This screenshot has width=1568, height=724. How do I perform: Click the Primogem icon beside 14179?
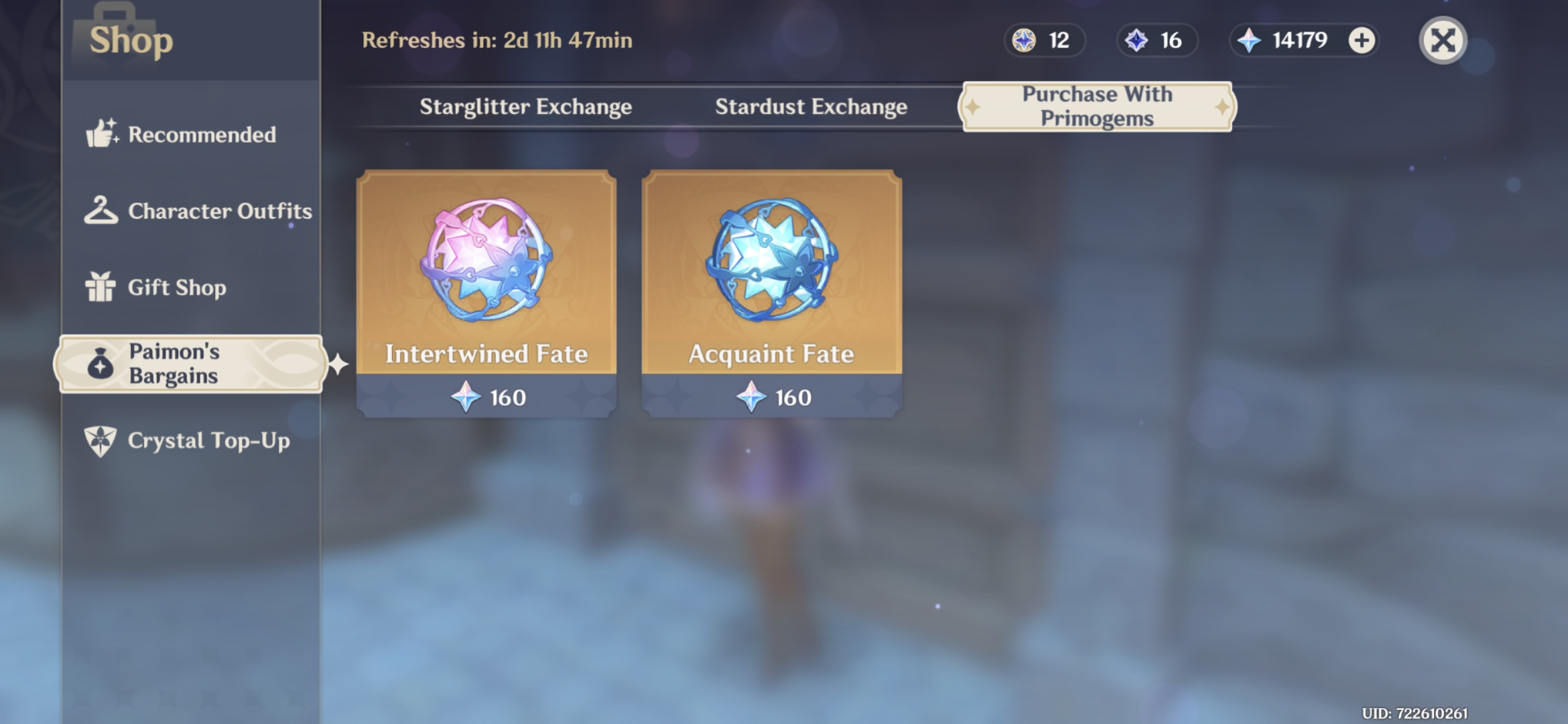click(1248, 40)
